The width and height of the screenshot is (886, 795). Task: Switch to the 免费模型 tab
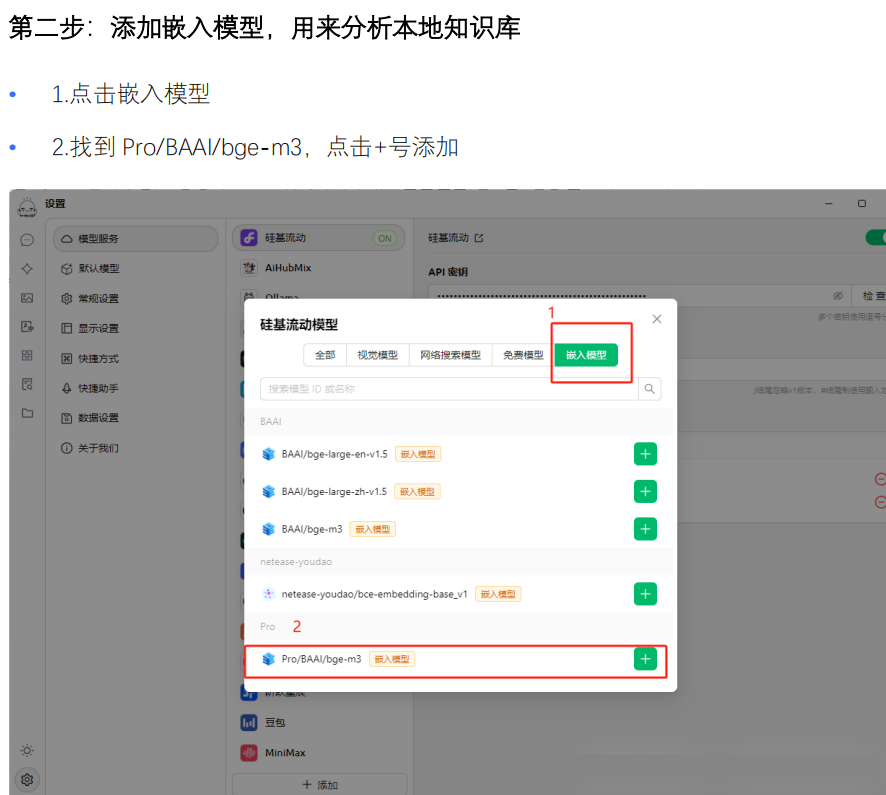[522, 355]
